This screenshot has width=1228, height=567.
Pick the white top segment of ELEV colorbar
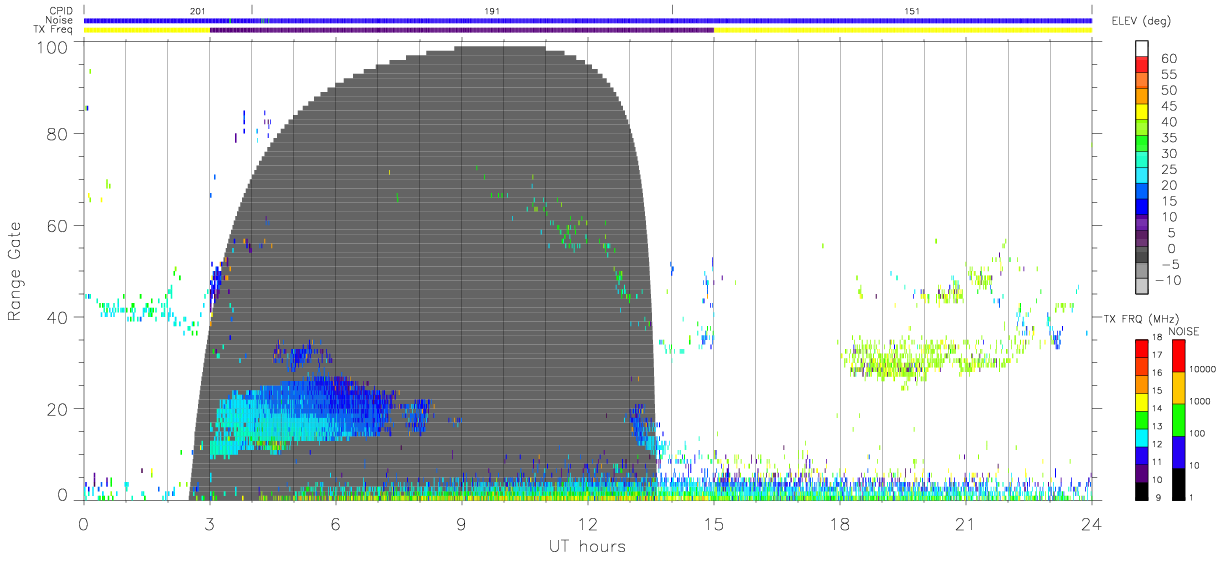[x=1143, y=49]
